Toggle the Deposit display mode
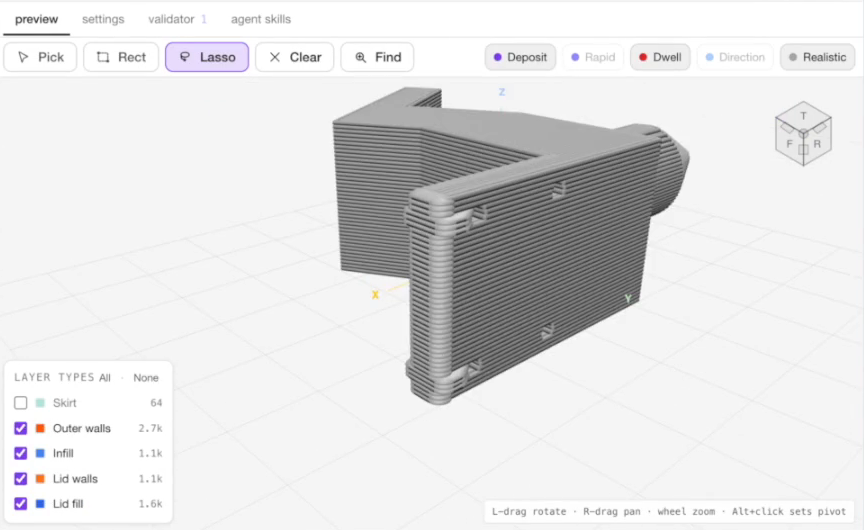The height and width of the screenshot is (530, 864). (x=520, y=57)
